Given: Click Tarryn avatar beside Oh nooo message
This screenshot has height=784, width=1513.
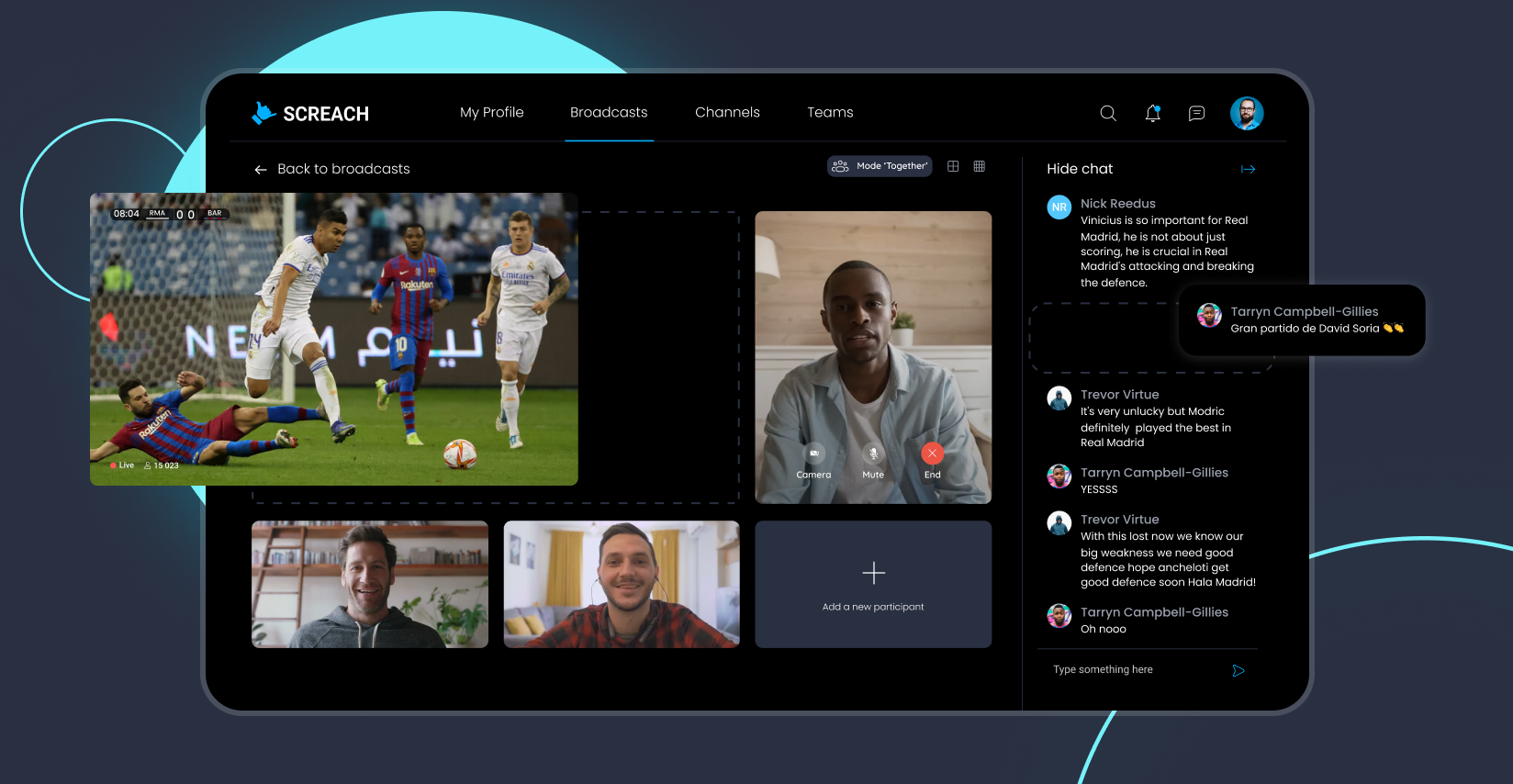Looking at the screenshot, I should point(1059,616).
